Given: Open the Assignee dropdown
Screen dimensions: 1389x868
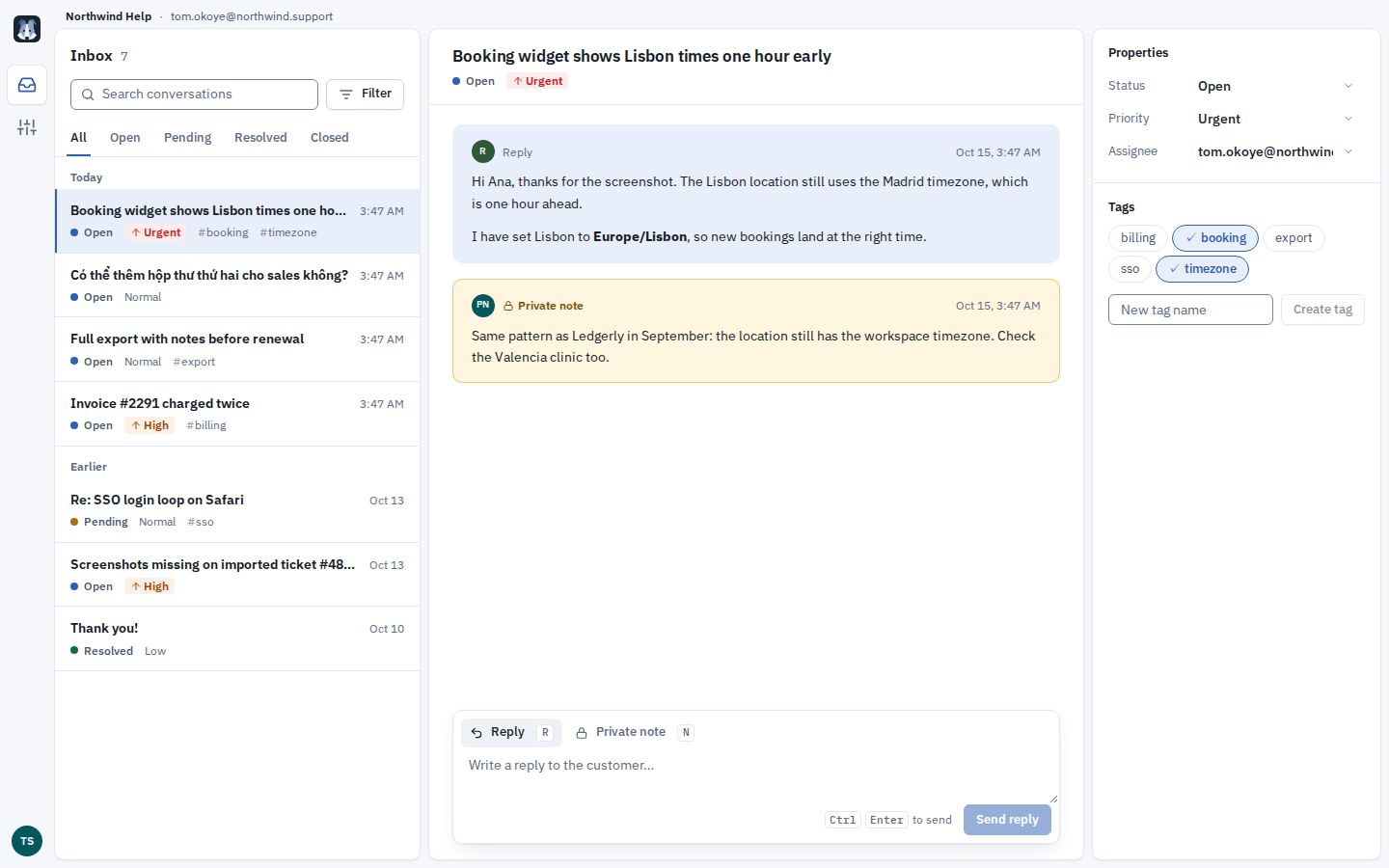Looking at the screenshot, I should 1275,151.
